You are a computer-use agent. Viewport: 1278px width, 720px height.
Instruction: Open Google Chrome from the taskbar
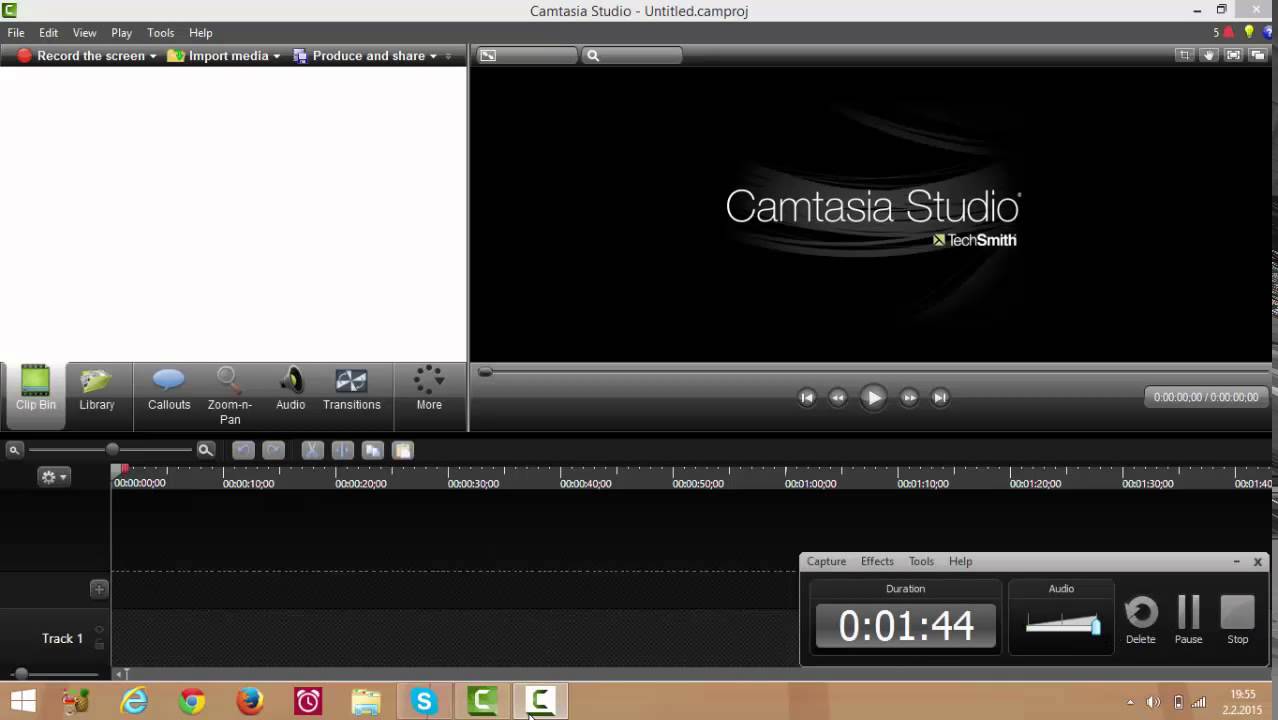[192, 702]
